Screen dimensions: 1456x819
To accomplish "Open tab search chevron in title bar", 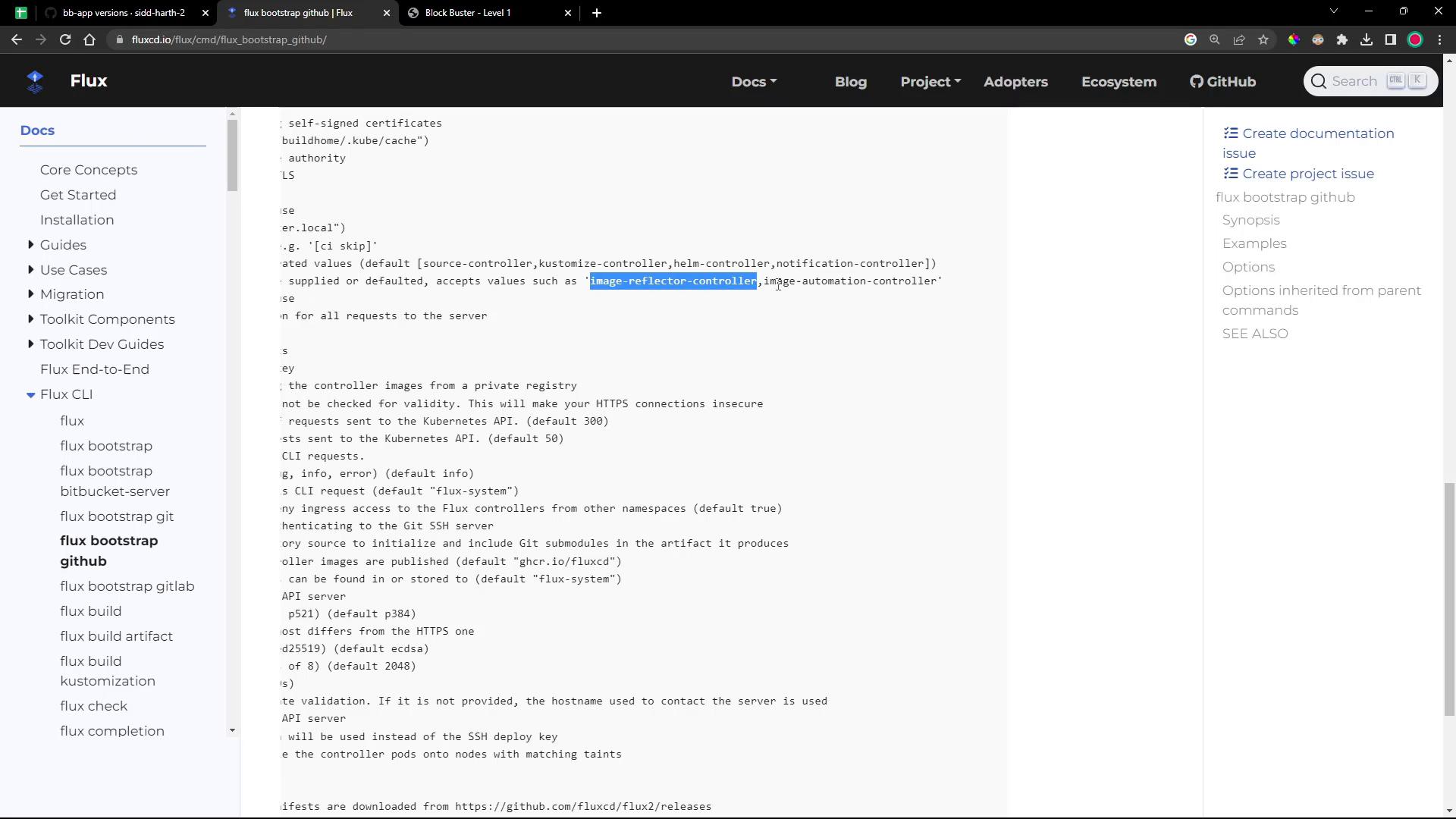I will coord(1334,11).
